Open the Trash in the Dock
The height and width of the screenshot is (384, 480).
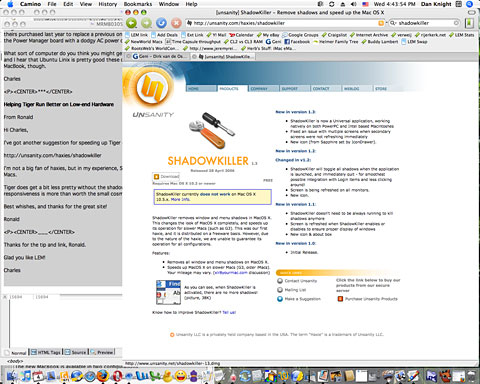[471, 376]
